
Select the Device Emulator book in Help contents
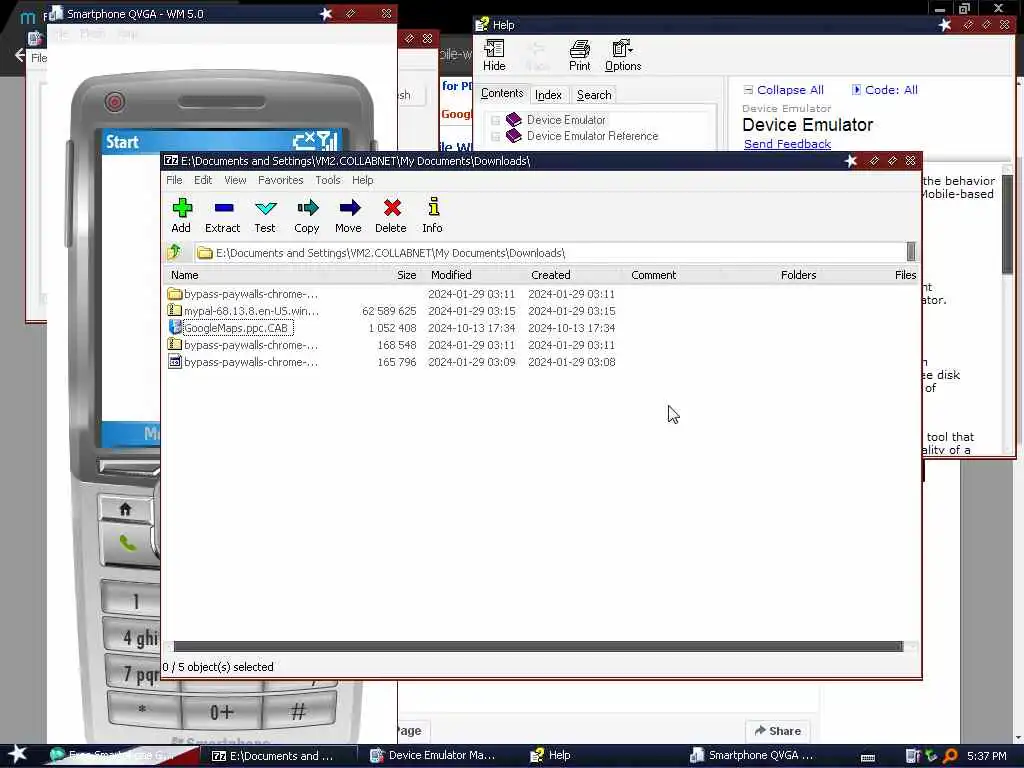pyautogui.click(x=566, y=120)
